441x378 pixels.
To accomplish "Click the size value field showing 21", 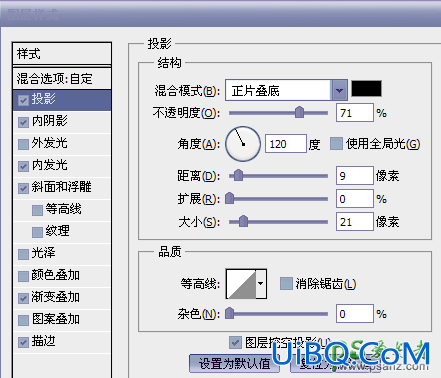I will (355, 221).
